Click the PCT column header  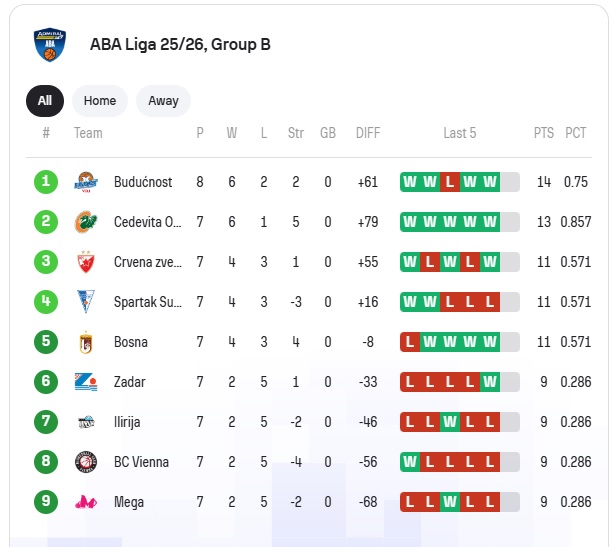(575, 133)
